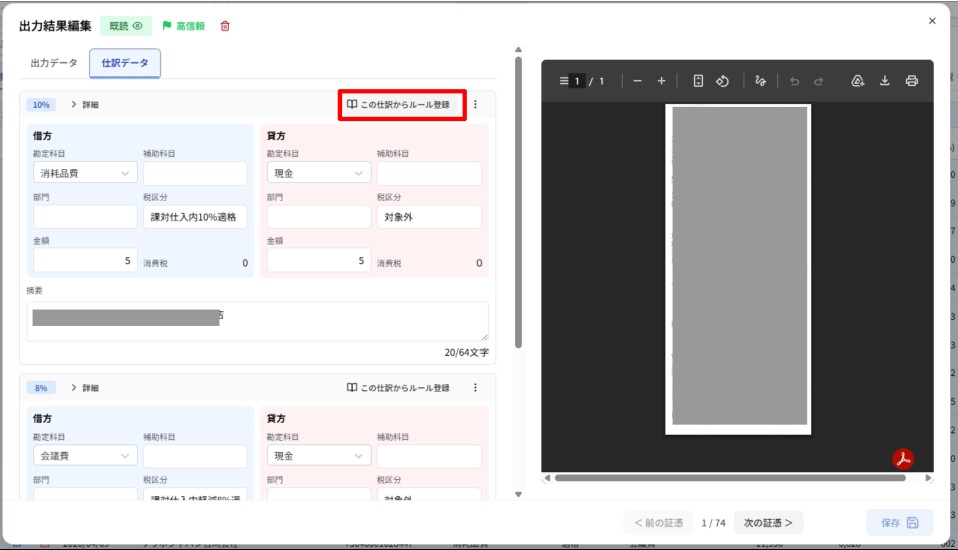Click the 8% tax rate badge
958x550 pixels.
click(41, 387)
